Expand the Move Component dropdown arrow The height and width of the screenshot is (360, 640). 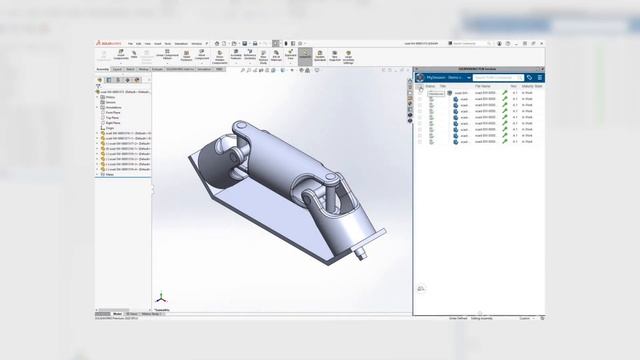(202, 63)
